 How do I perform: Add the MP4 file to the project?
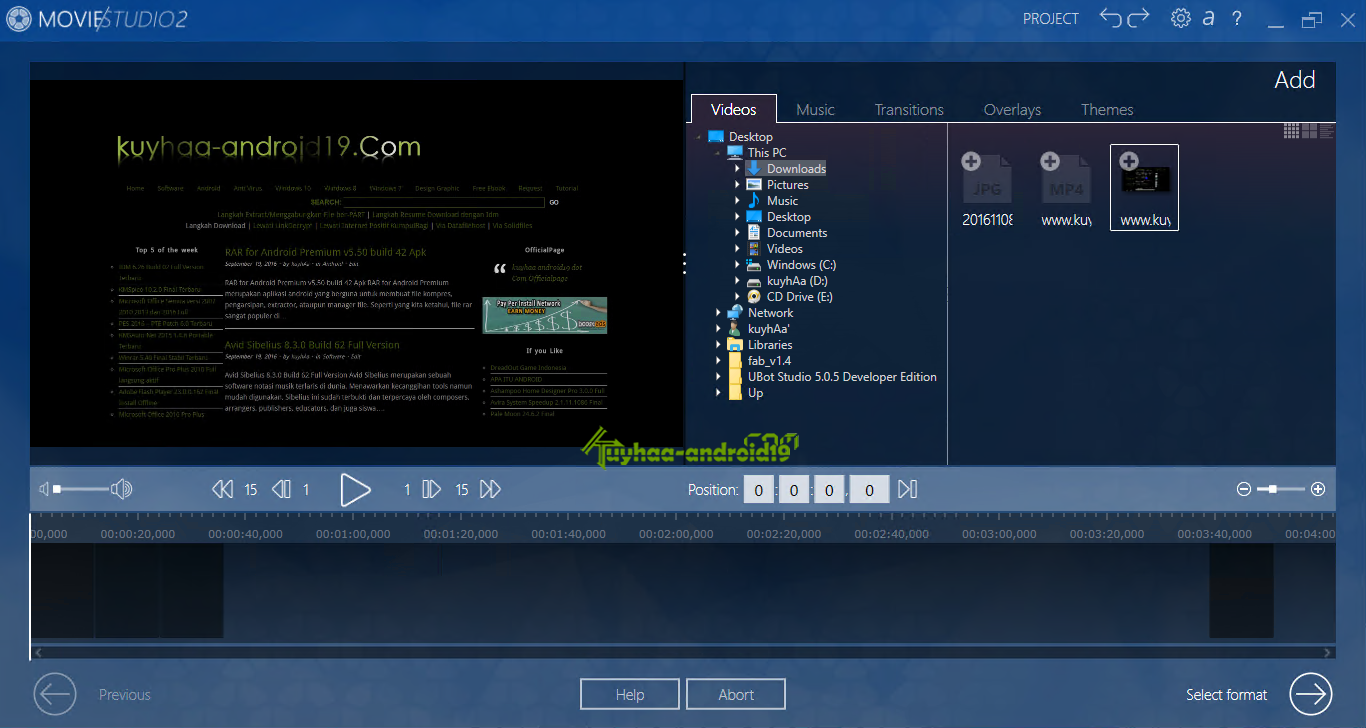[1050, 161]
